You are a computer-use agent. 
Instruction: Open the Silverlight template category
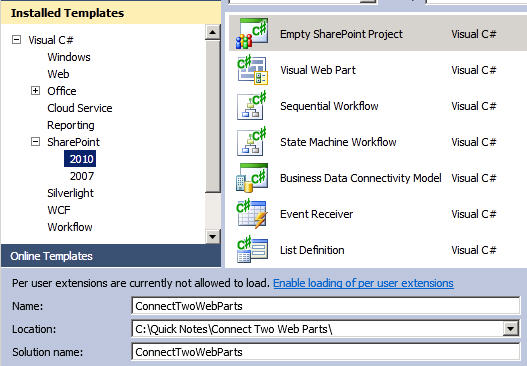point(70,193)
